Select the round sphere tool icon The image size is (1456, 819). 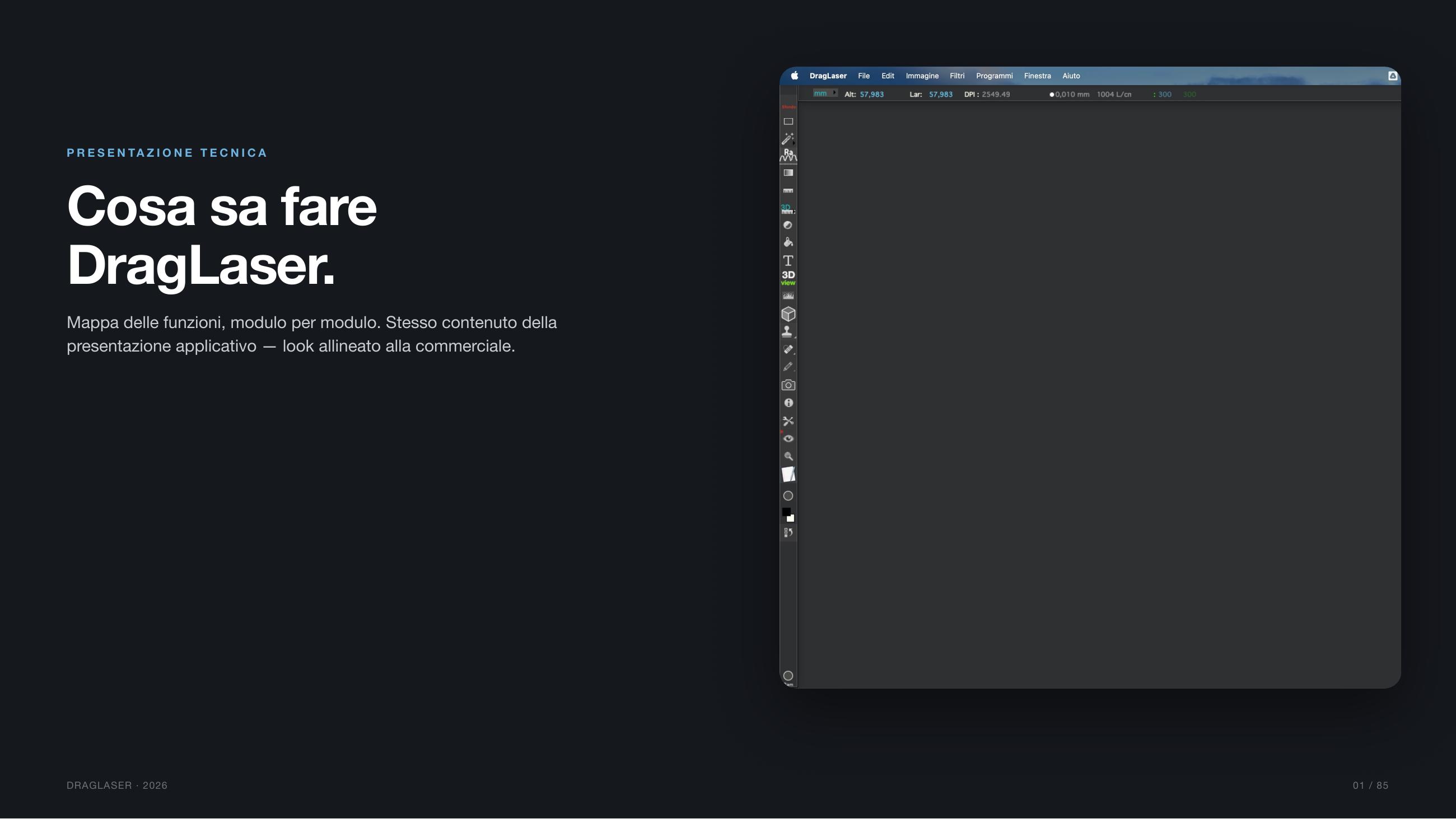[788, 225]
